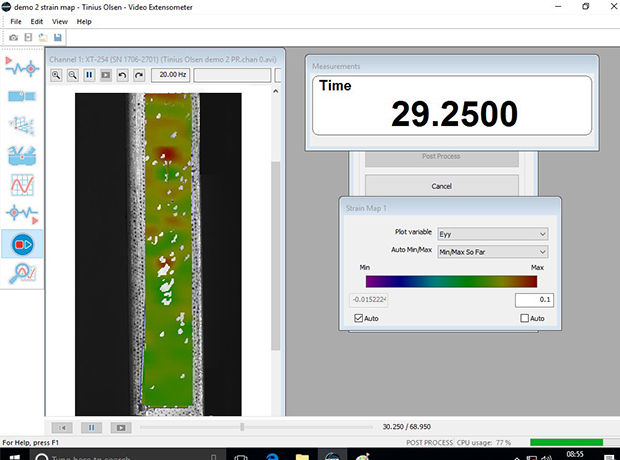Open the magnifier analysis tool in sidebar
The image size is (620, 460).
click(23, 272)
